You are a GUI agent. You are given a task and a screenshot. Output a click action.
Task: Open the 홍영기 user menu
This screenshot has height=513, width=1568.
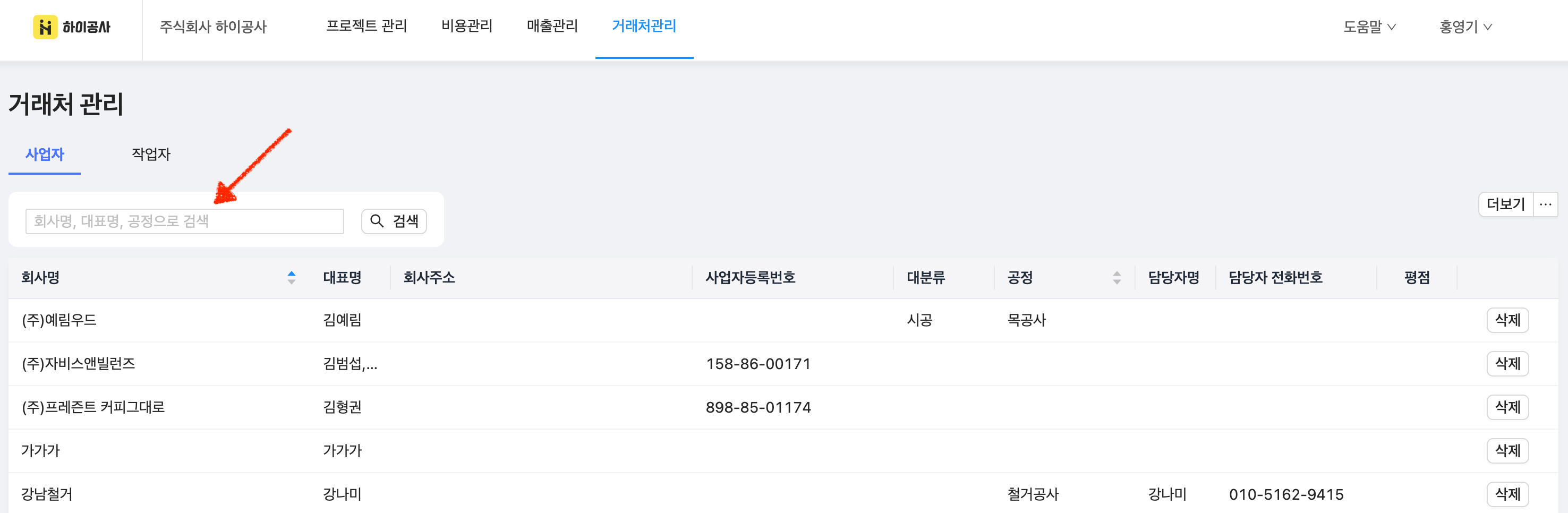[x=1464, y=27]
